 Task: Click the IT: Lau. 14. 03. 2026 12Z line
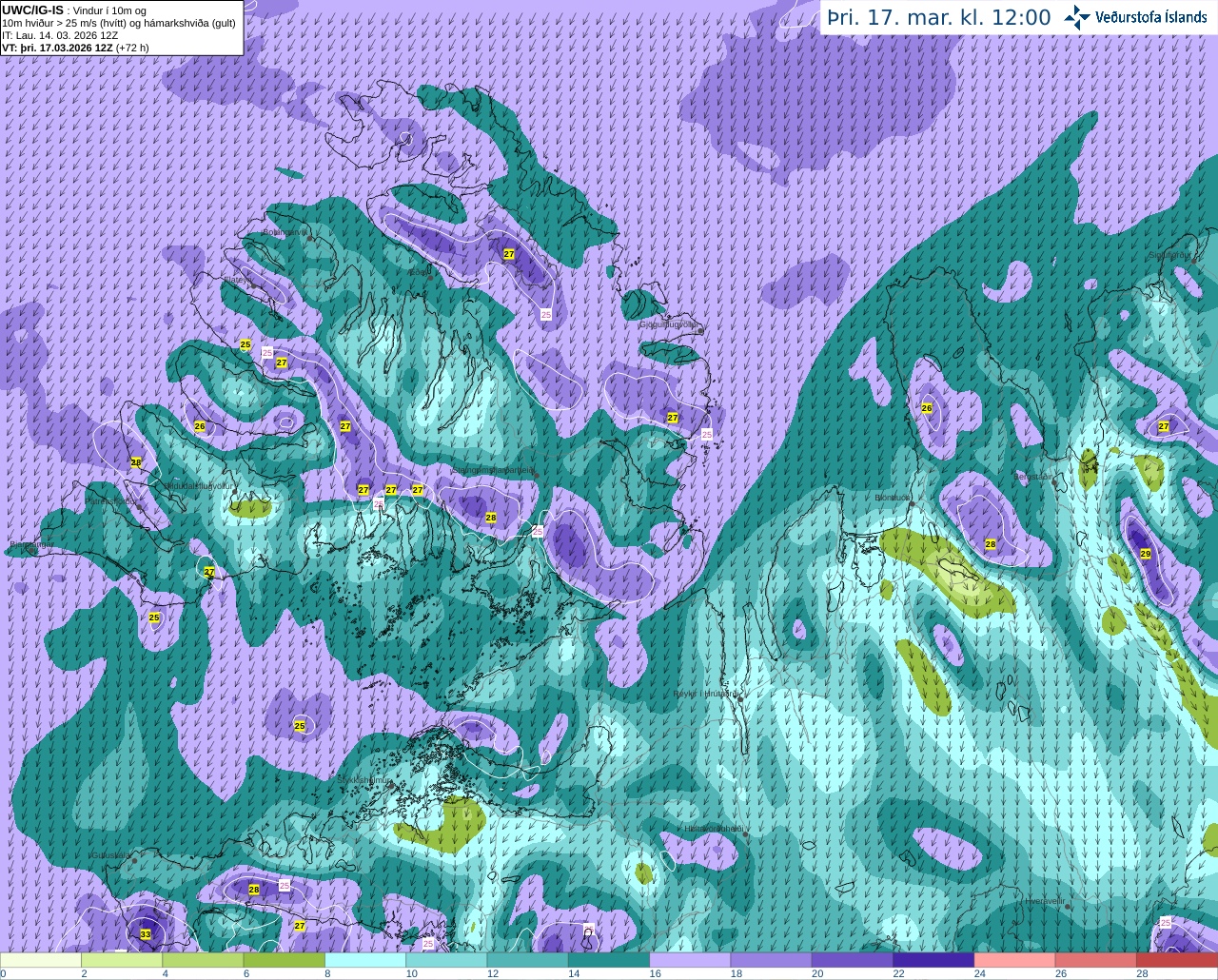coord(60,34)
